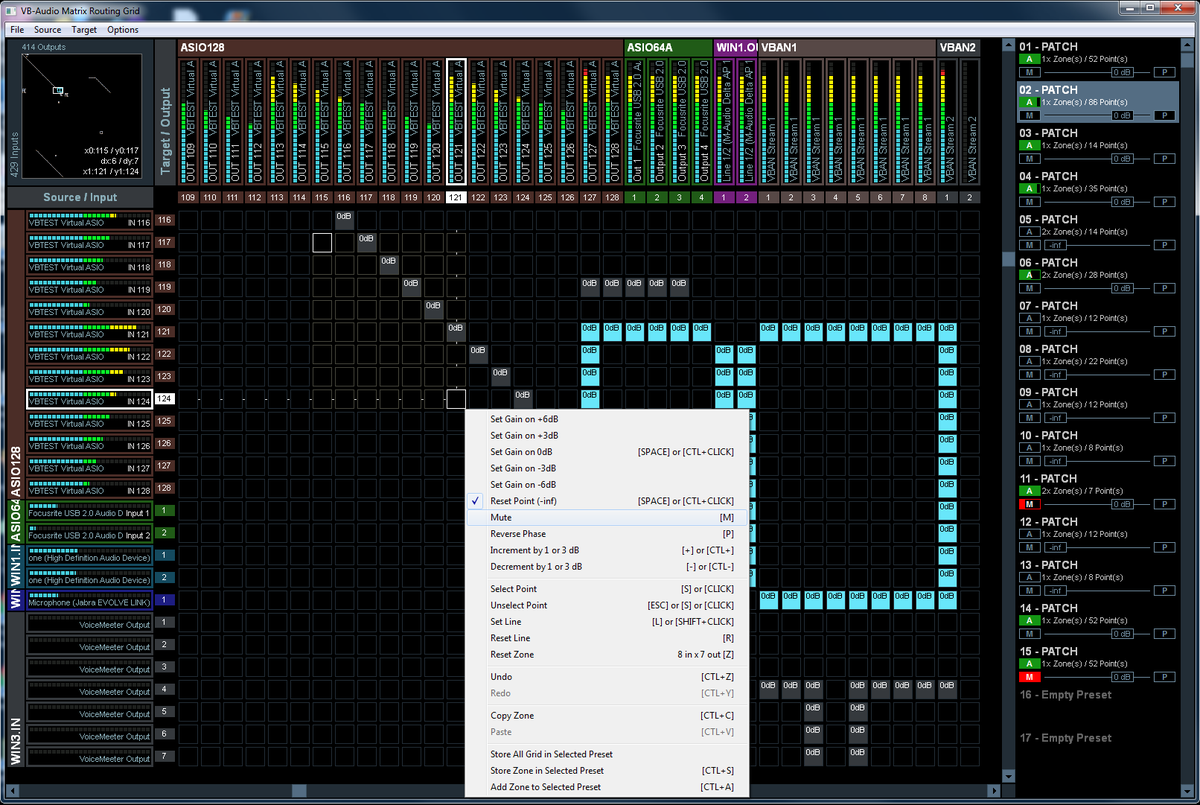Mute preset 04 - PATCH with M button
Screen dimensions: 1200x805
(1028, 202)
